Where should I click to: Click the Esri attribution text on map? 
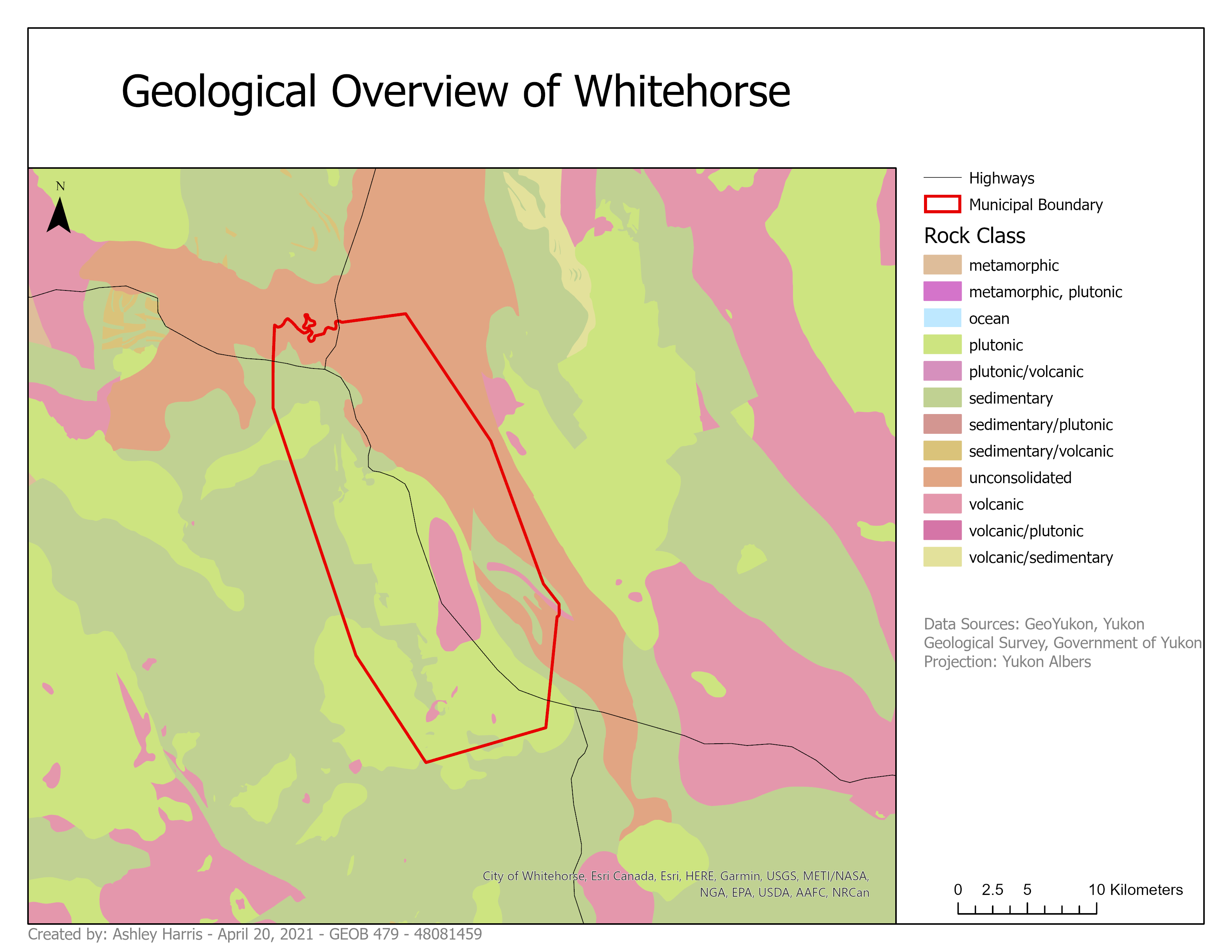675,884
